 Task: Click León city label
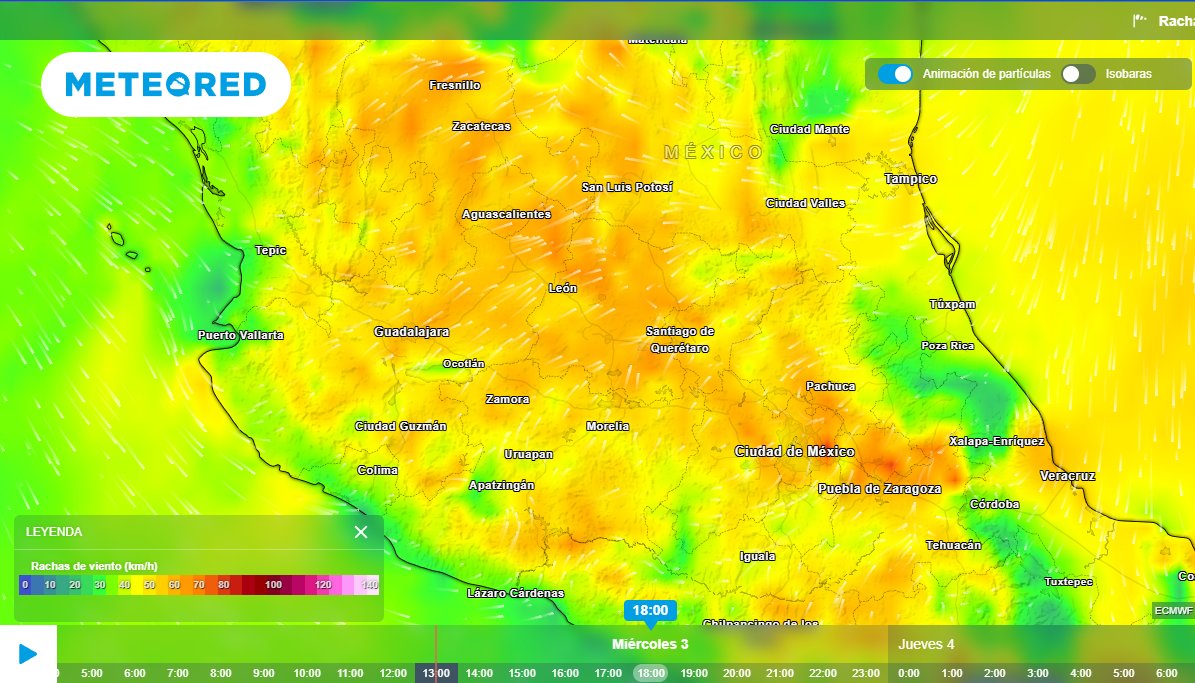(x=563, y=288)
